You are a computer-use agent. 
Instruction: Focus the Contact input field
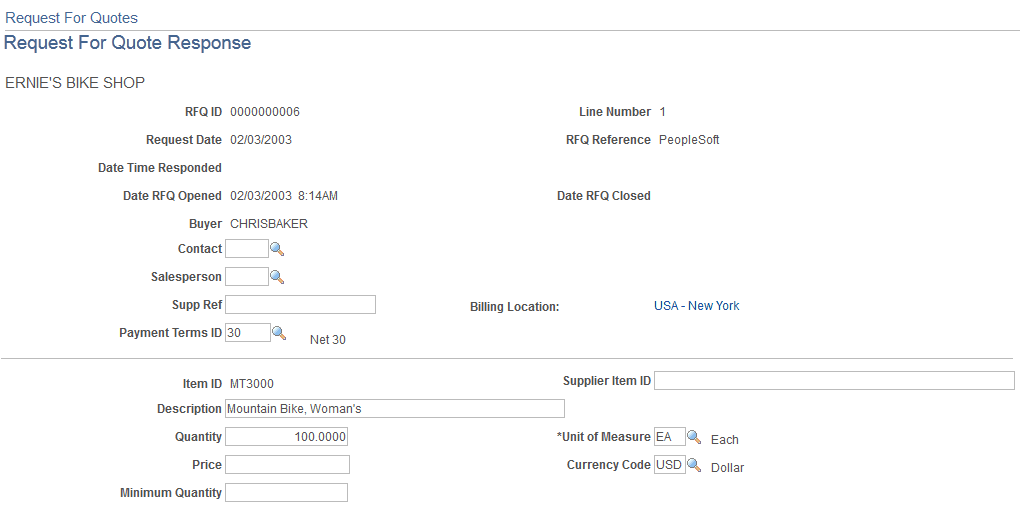click(x=247, y=249)
